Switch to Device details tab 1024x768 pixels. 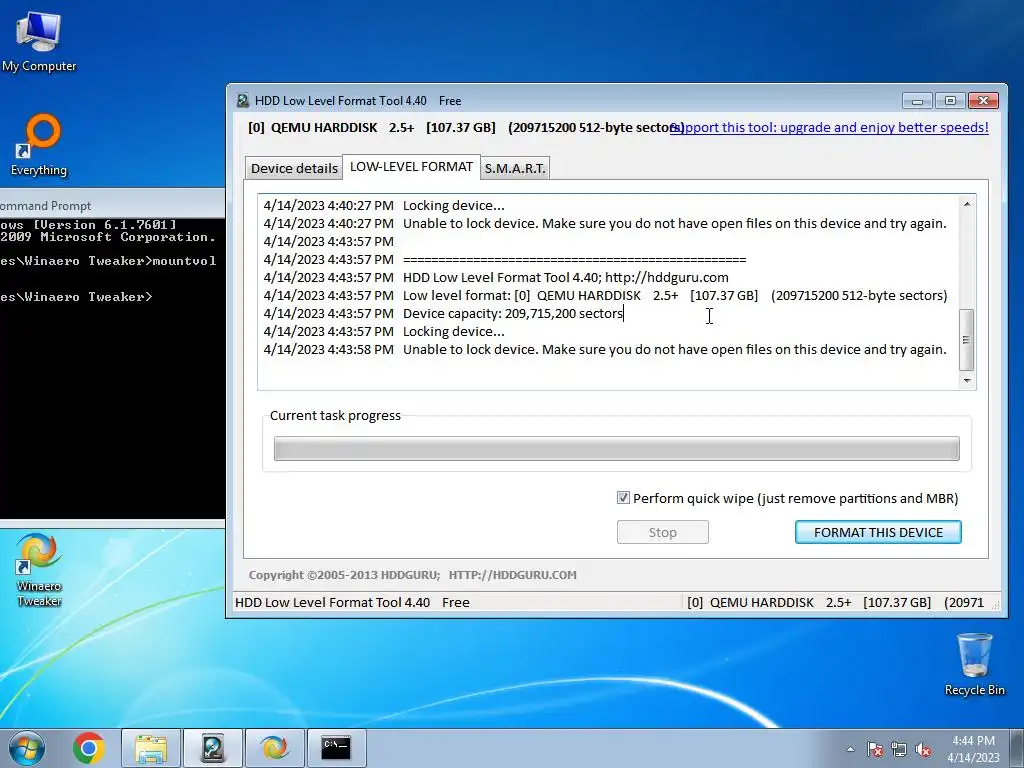[x=294, y=168]
